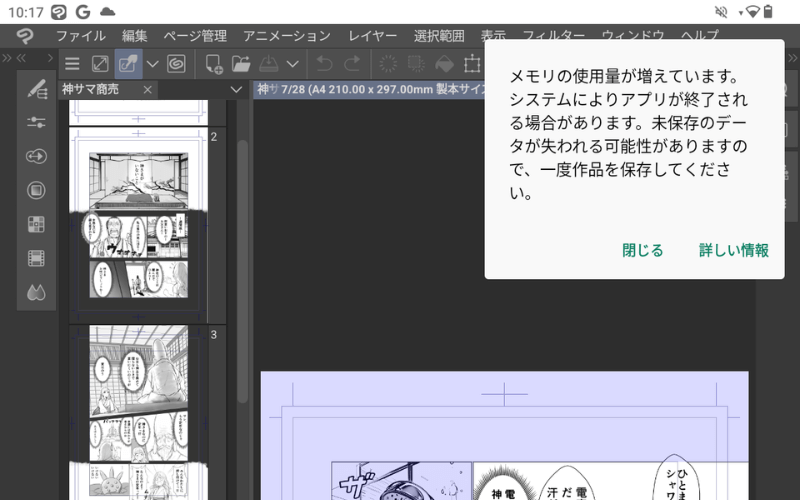800x500 pixels.
Task: Open the 編集 menu
Action: click(135, 36)
